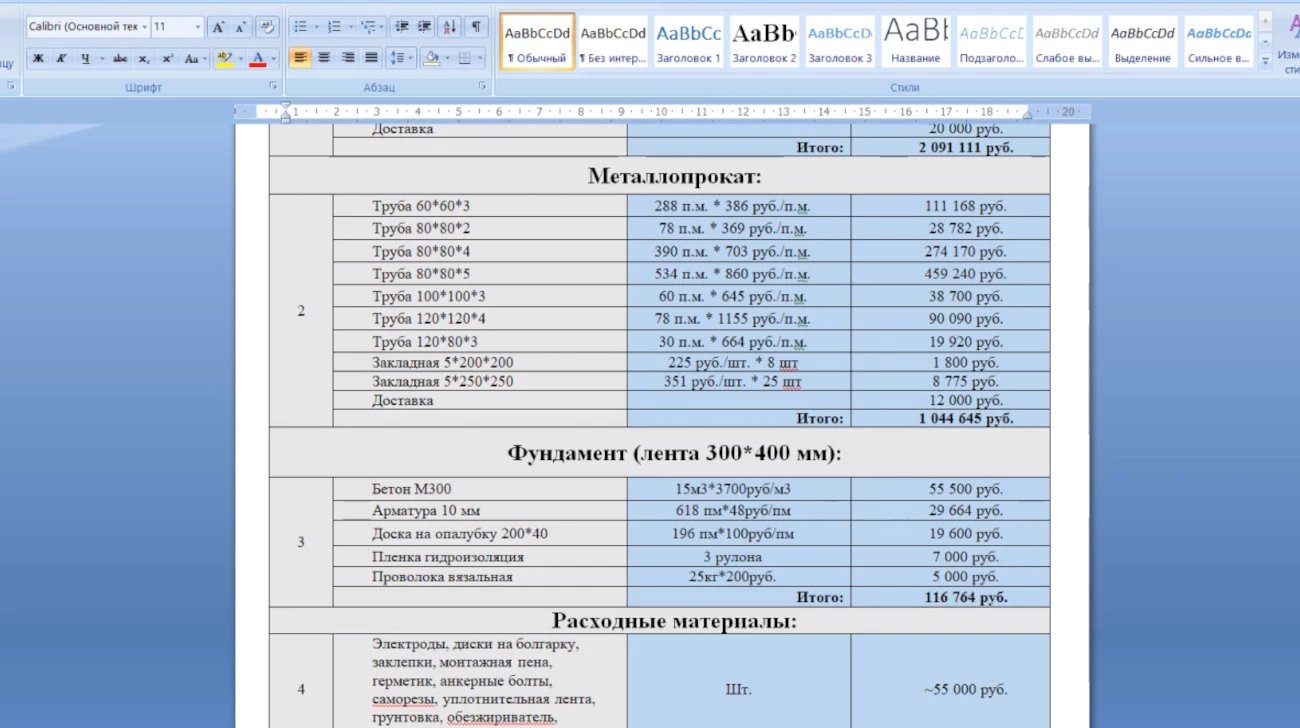
Task: Open the Calibri font name dropdown
Action: [145, 27]
